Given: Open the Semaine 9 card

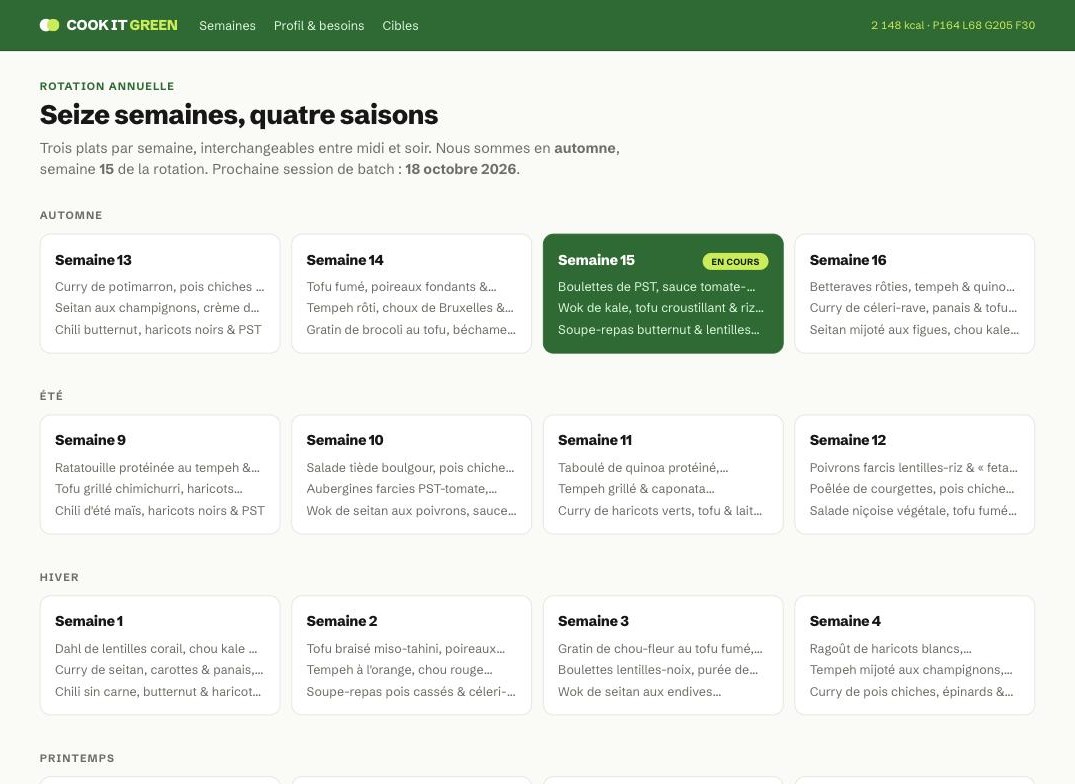Looking at the screenshot, I should click(160, 474).
